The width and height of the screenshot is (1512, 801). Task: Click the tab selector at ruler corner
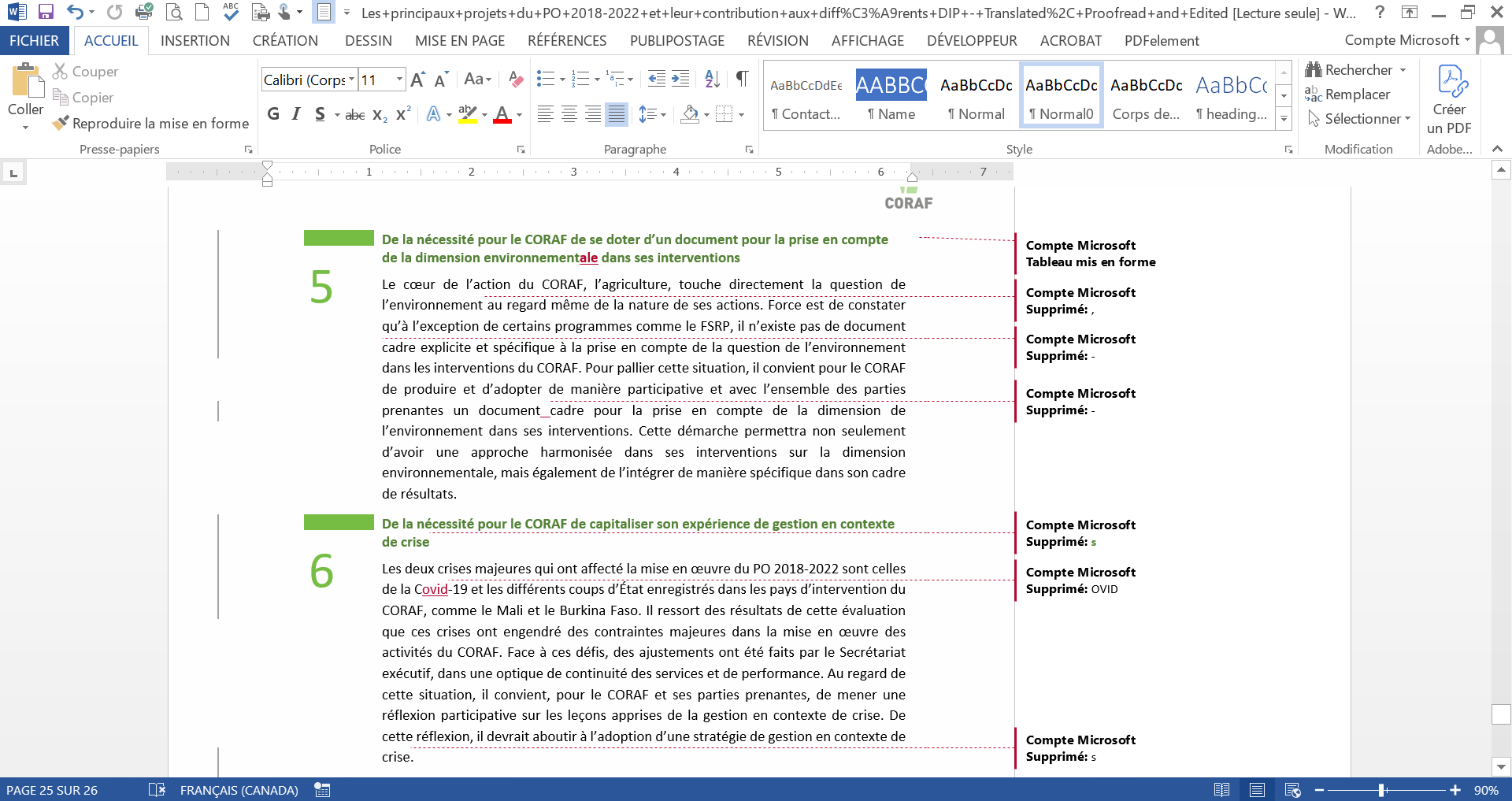[13, 172]
